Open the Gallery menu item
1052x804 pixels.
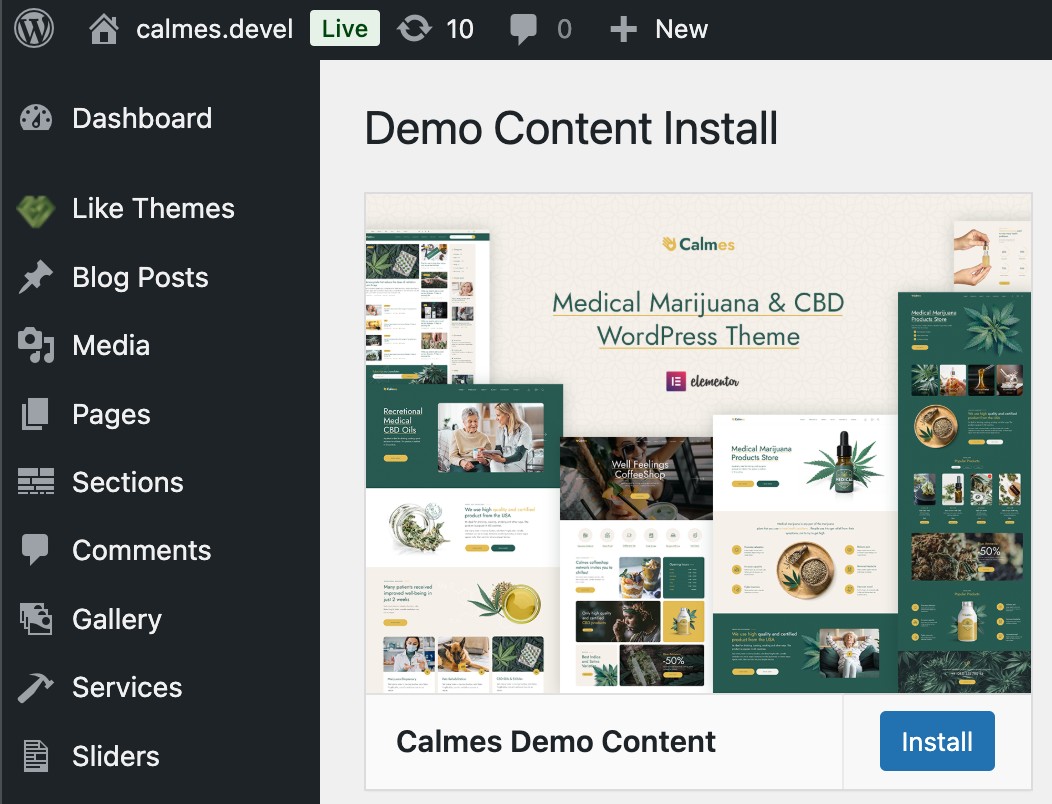pyautogui.click(x=117, y=619)
